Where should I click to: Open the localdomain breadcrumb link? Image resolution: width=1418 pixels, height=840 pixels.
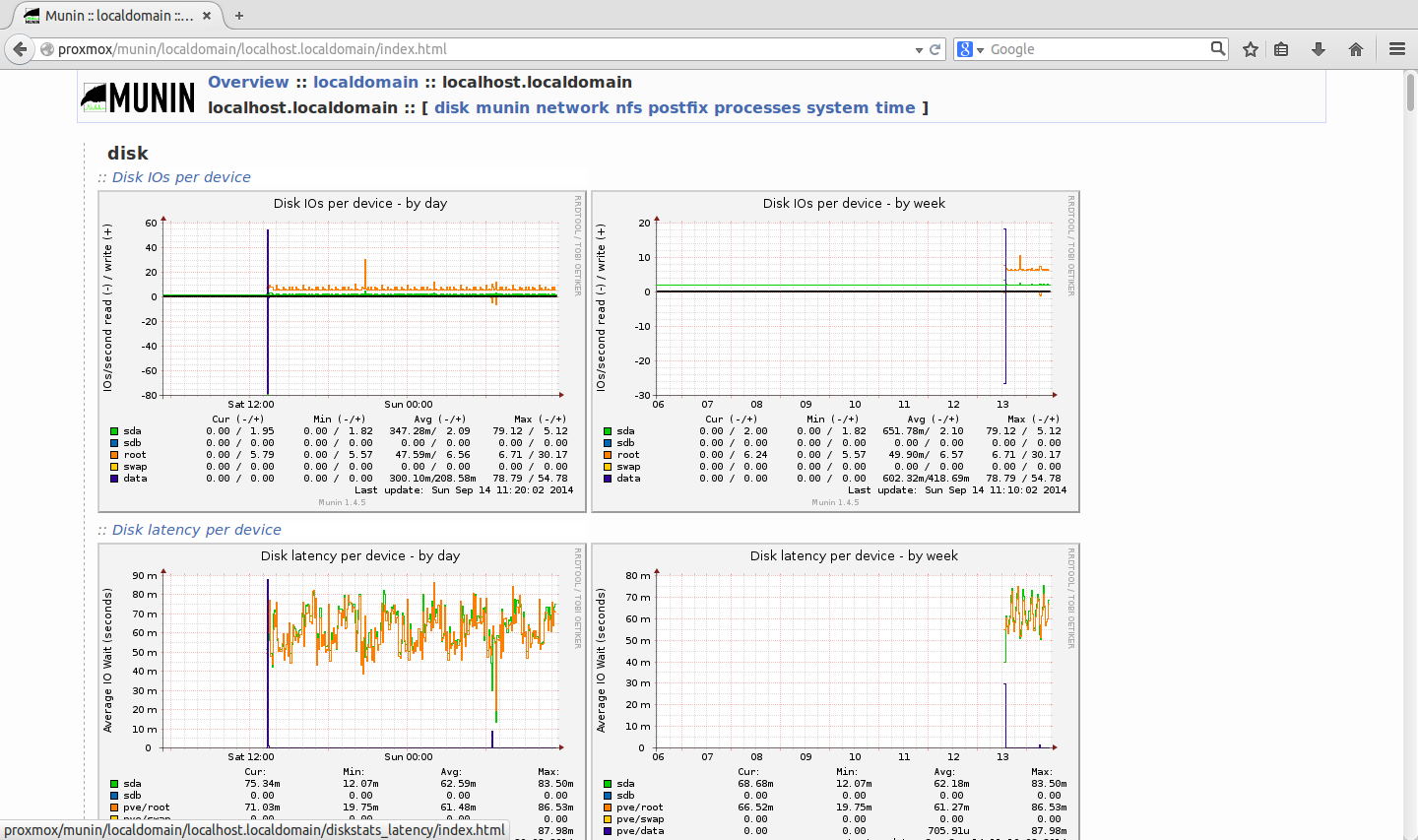click(365, 83)
